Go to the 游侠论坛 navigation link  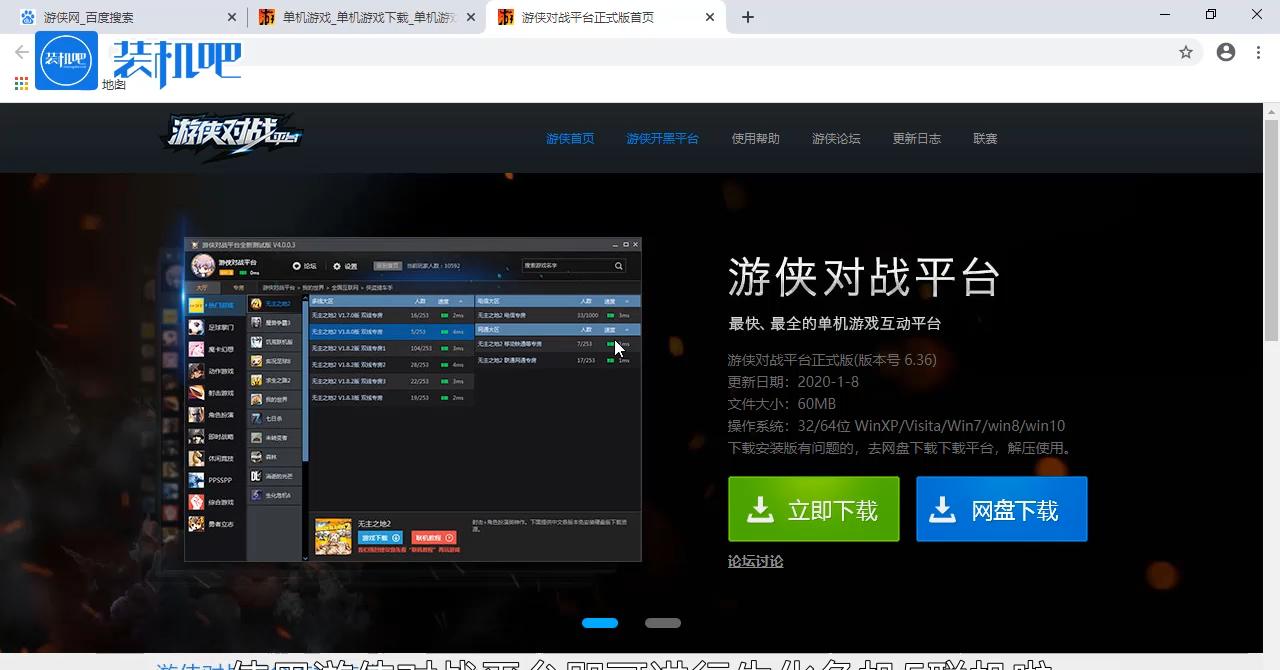pyautogui.click(x=836, y=139)
